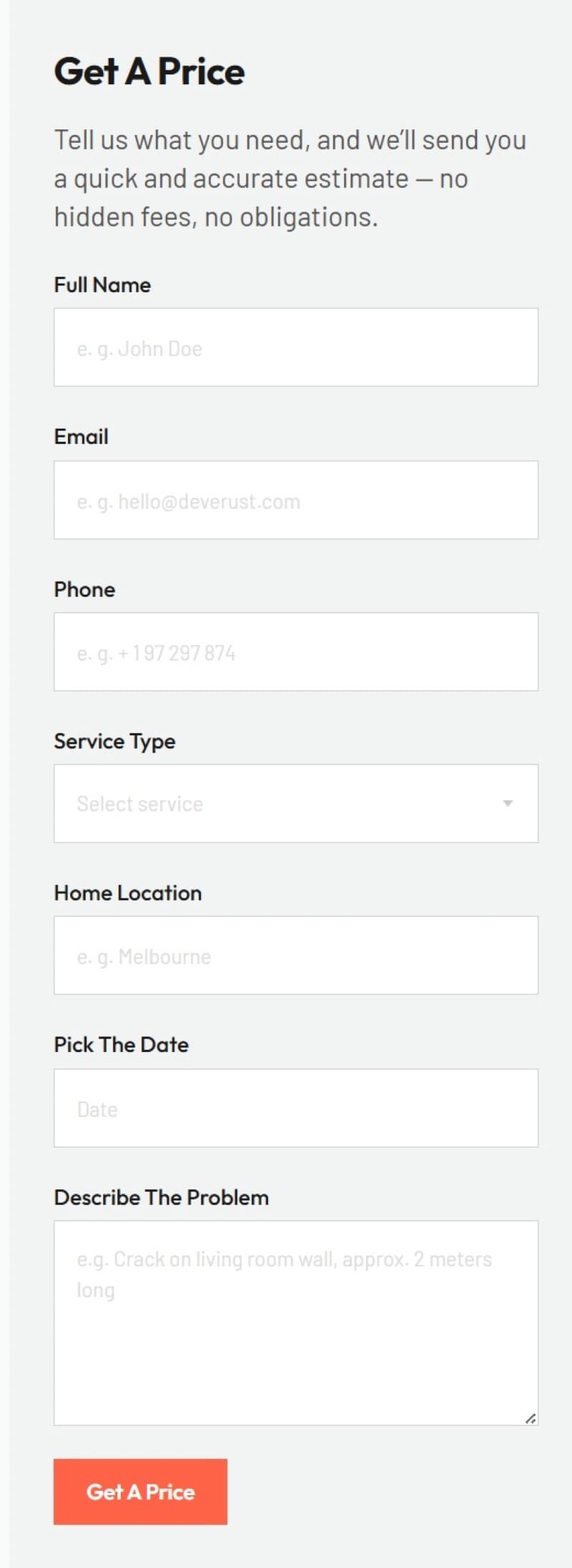Click the Full Name input field
572x1568 pixels.
click(x=295, y=347)
